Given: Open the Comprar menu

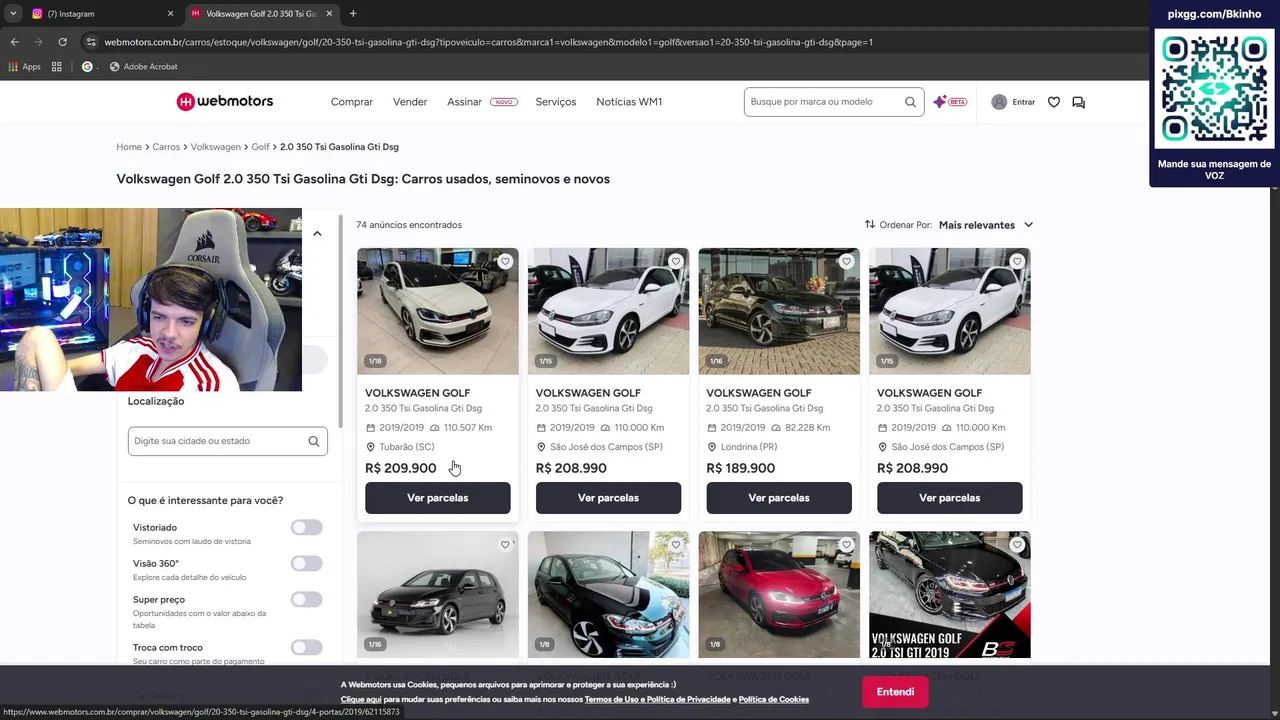Looking at the screenshot, I should 351,102.
